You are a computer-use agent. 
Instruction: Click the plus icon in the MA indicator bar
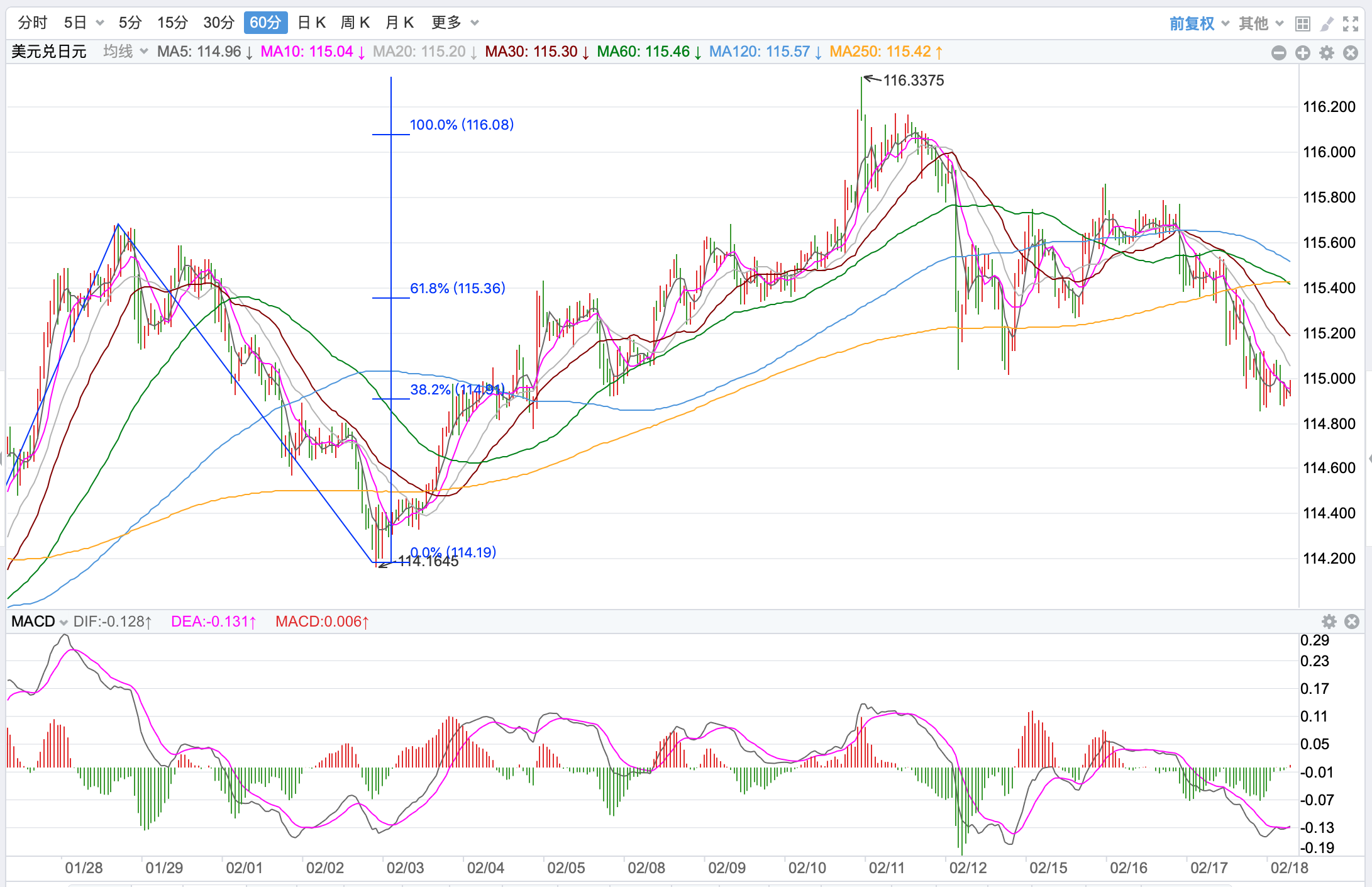[x=1302, y=53]
